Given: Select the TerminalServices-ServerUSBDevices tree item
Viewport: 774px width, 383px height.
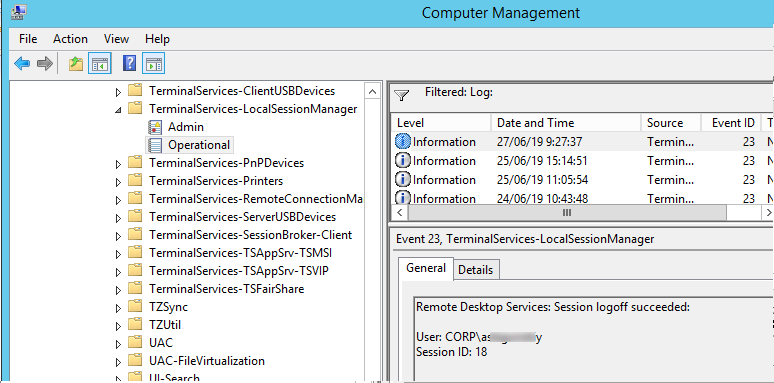Looking at the screenshot, I should (x=242, y=217).
